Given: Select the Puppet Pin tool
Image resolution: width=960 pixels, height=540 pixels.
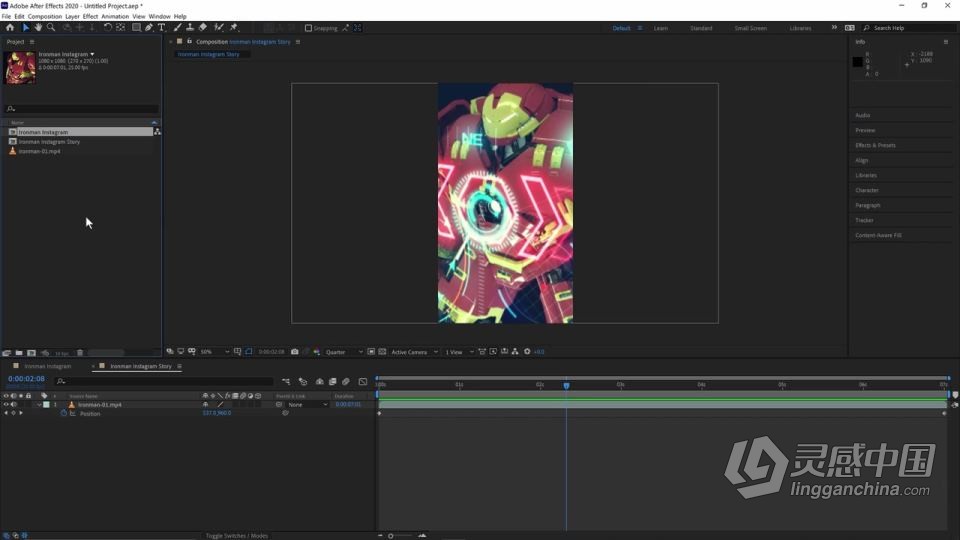Looking at the screenshot, I should pyautogui.click(x=233, y=28).
